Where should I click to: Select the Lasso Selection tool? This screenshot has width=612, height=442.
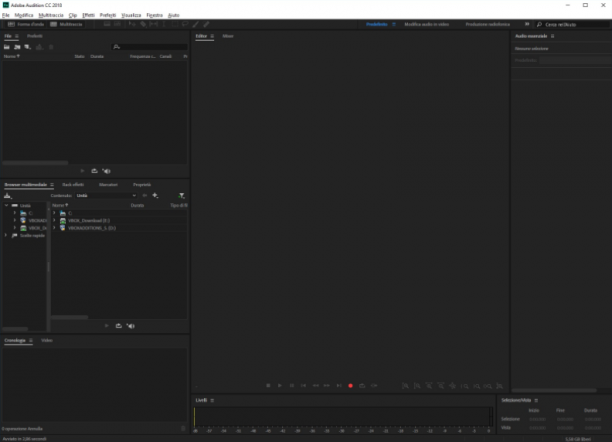coord(185,24)
